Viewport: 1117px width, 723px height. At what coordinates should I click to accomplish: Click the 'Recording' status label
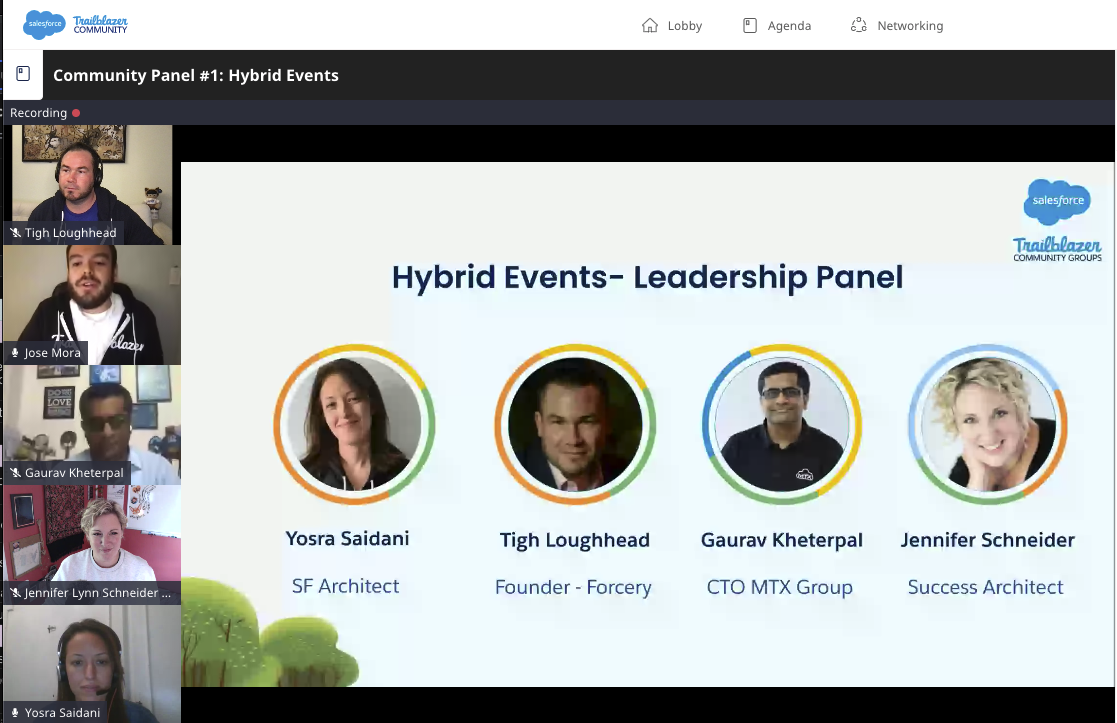[38, 113]
